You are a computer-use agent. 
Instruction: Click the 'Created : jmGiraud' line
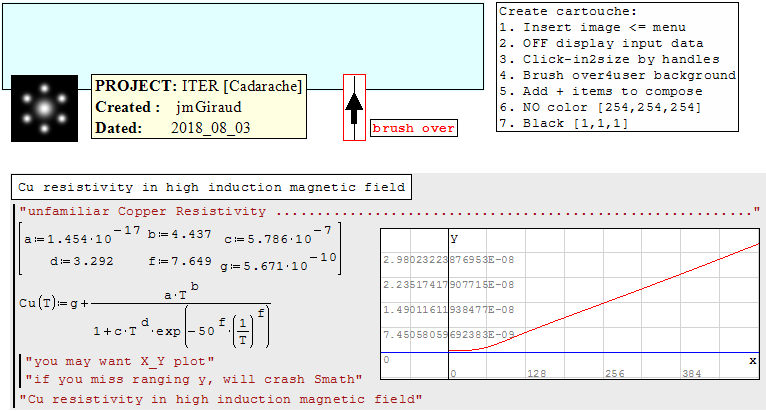[x=168, y=107]
